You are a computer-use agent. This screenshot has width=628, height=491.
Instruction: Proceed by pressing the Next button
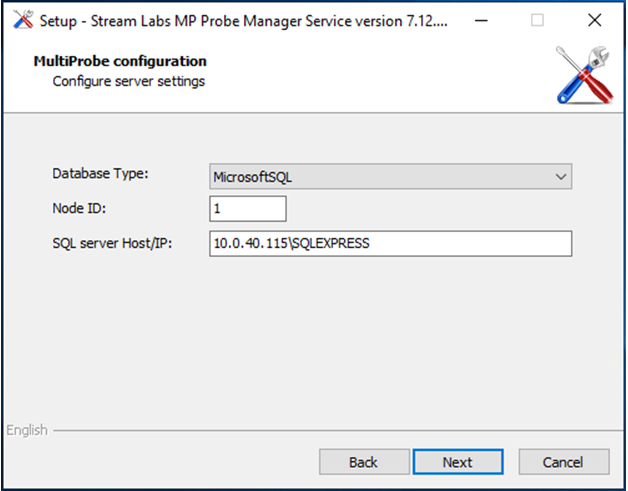click(x=457, y=462)
